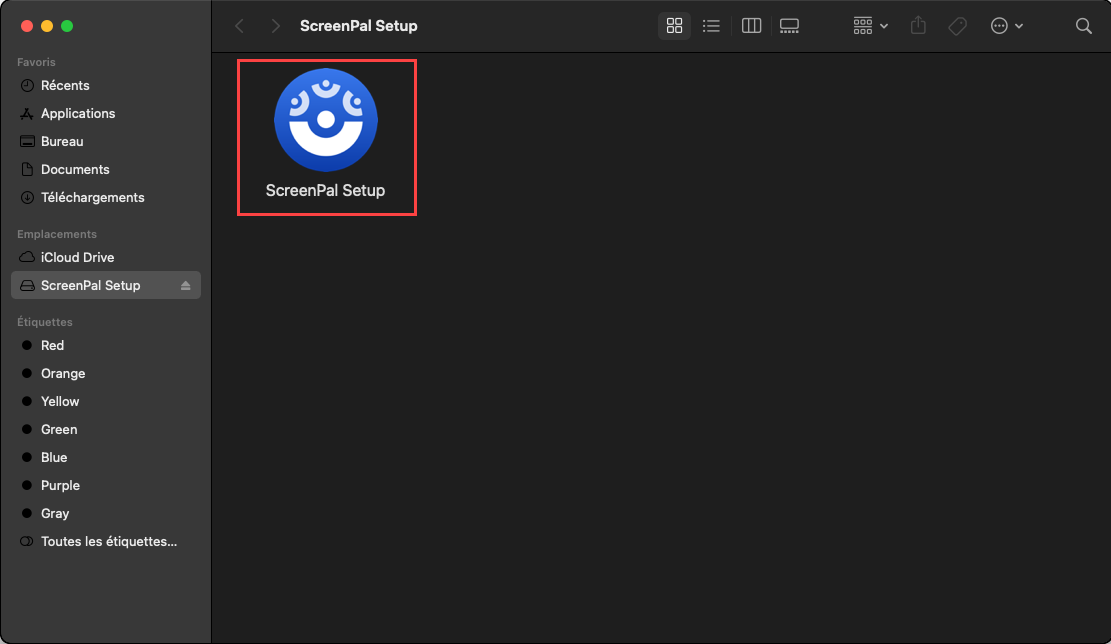
Task: Minimize the Finder window
Action: coord(47,26)
